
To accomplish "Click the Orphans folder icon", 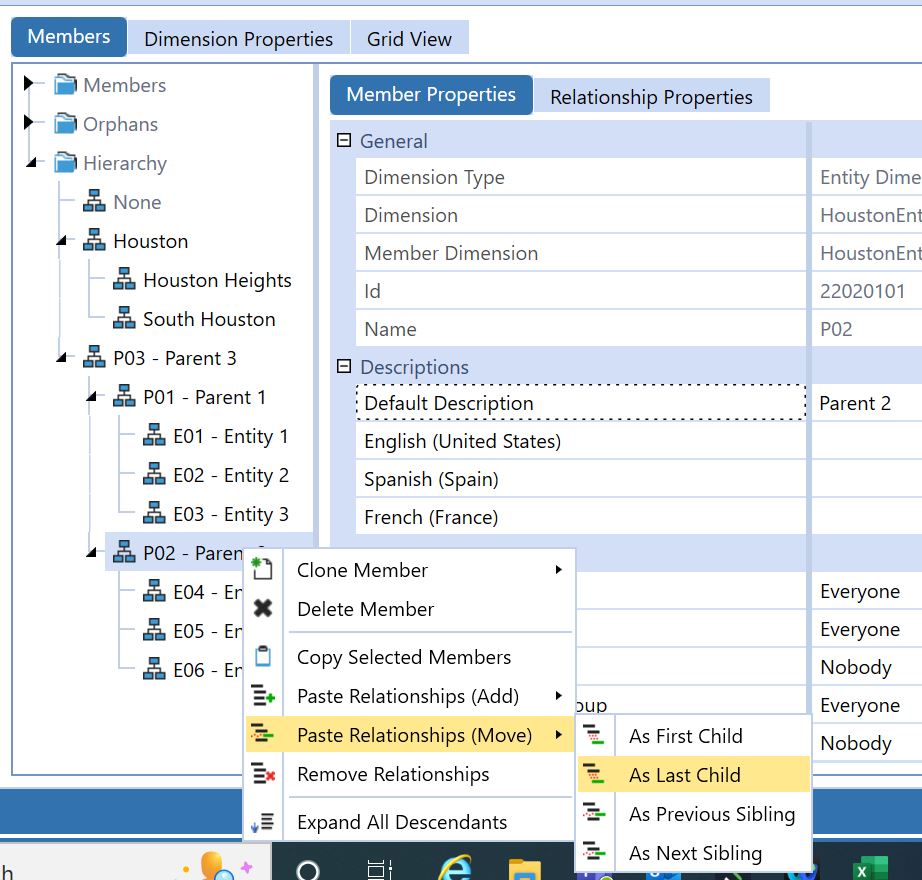I will (x=66, y=124).
